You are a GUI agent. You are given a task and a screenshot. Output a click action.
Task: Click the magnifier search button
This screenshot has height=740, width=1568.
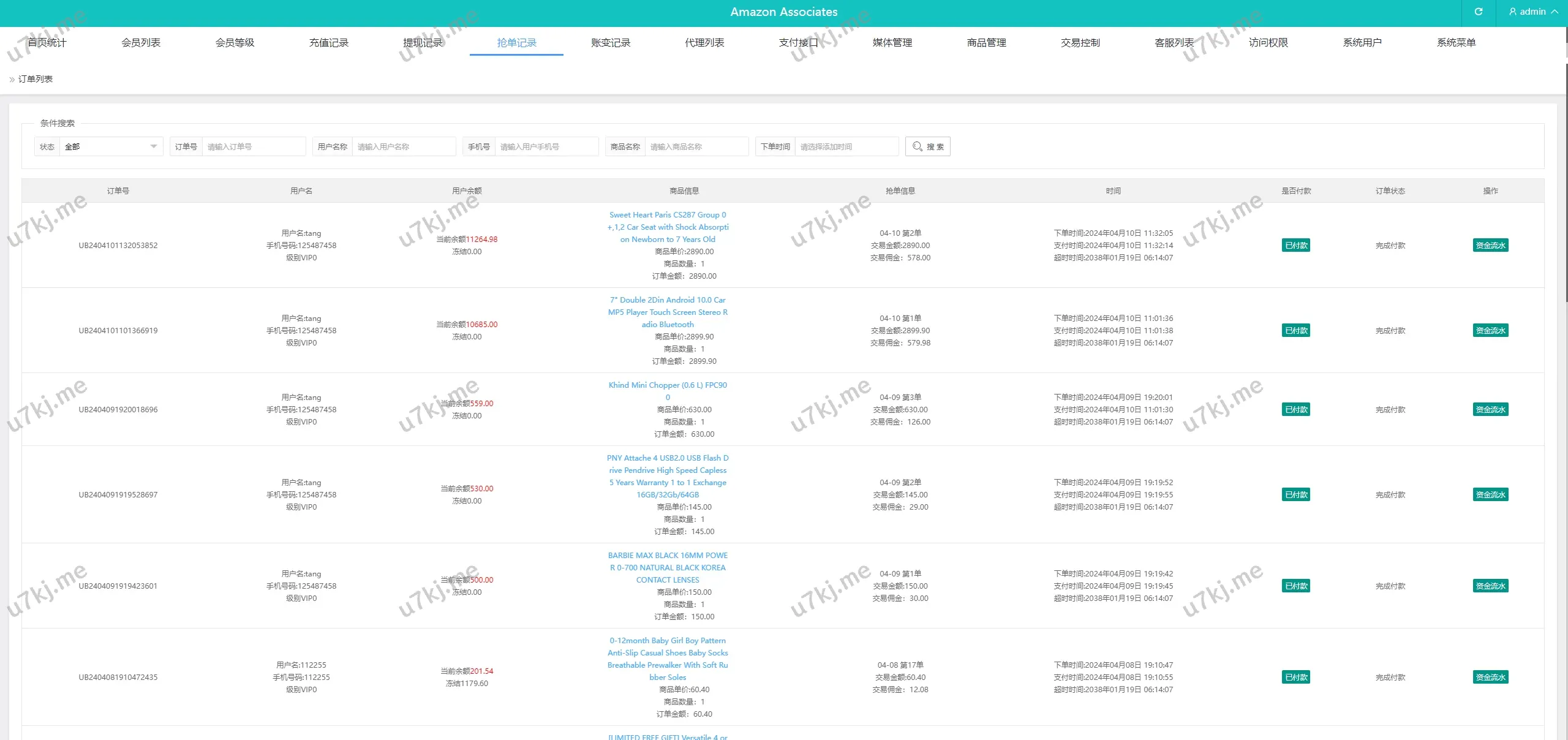(x=927, y=146)
